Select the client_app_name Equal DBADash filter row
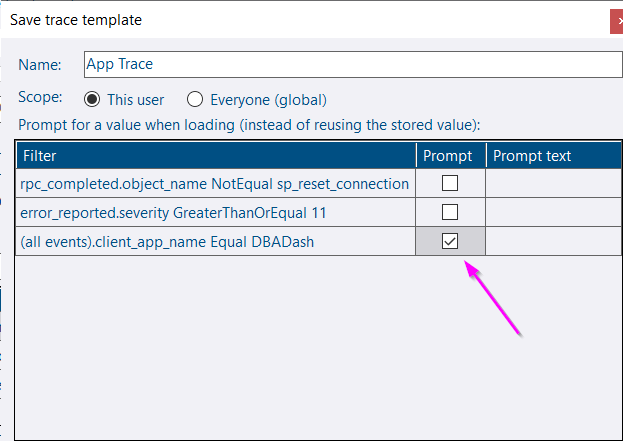The height and width of the screenshot is (441, 623). [x=216, y=242]
